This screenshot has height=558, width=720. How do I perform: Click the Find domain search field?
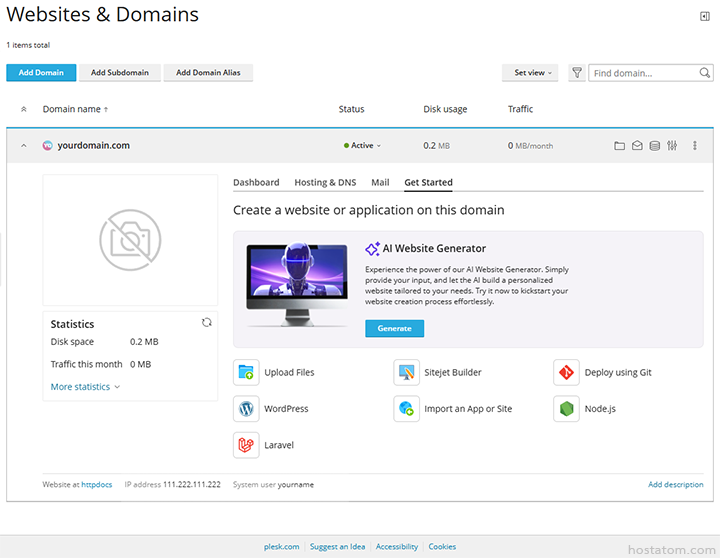[x=643, y=73]
